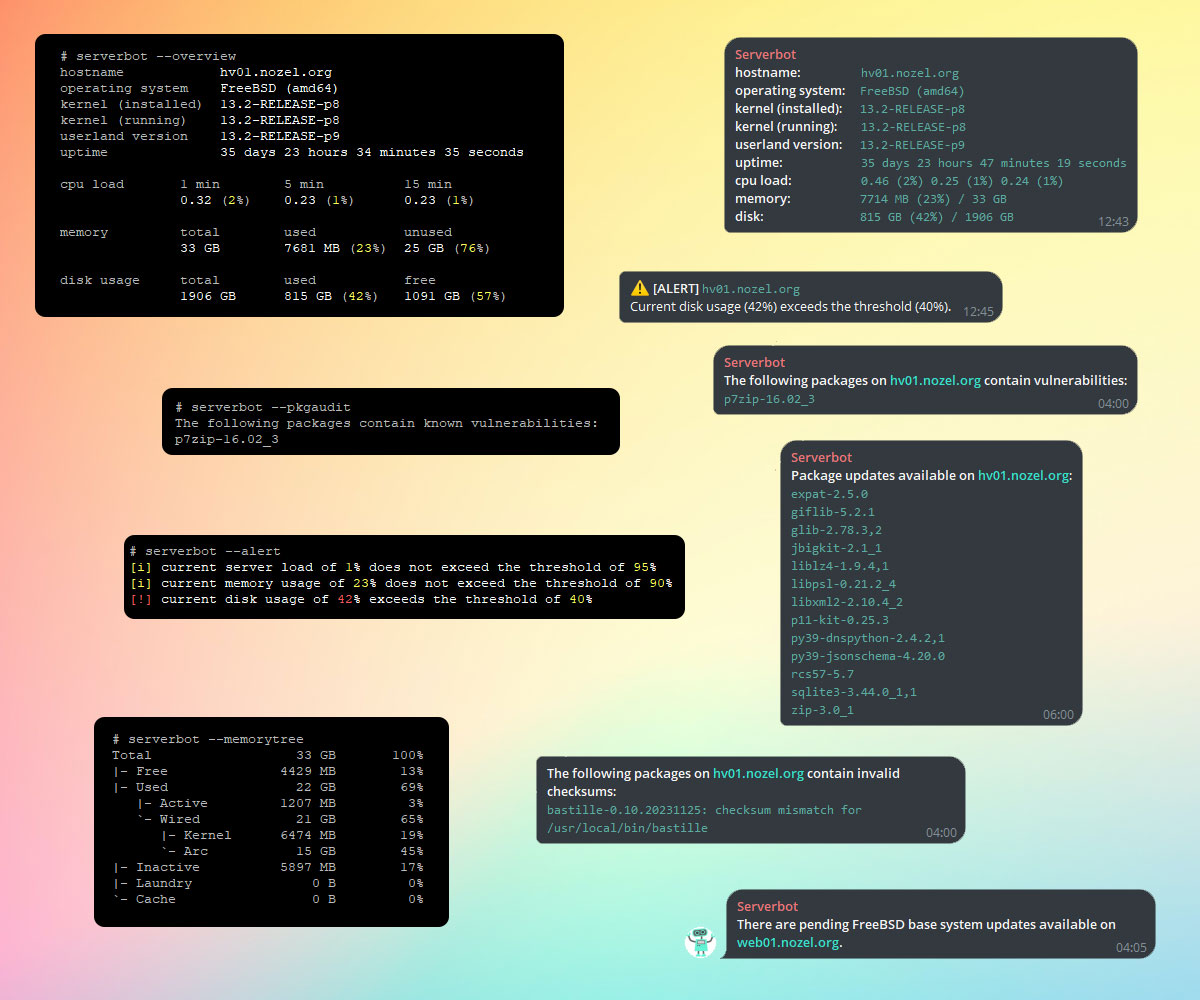
Task: Click Serverbot name in vulnerabilities message
Action: [754, 363]
